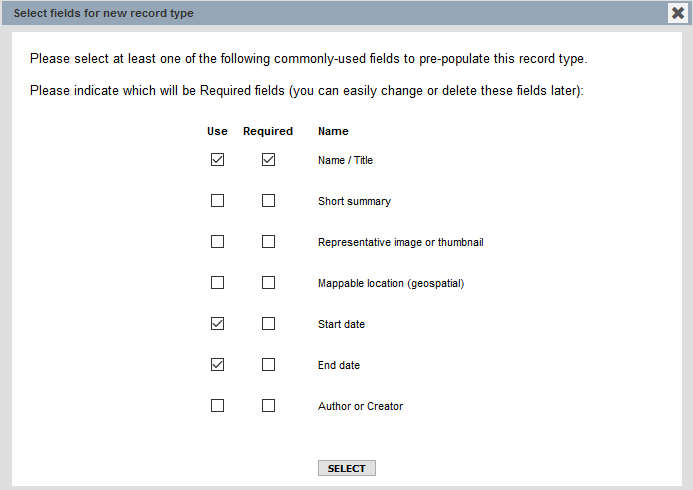Viewport: 693px width, 490px height.
Task: Mark Start date as Required
Action: 268,324
